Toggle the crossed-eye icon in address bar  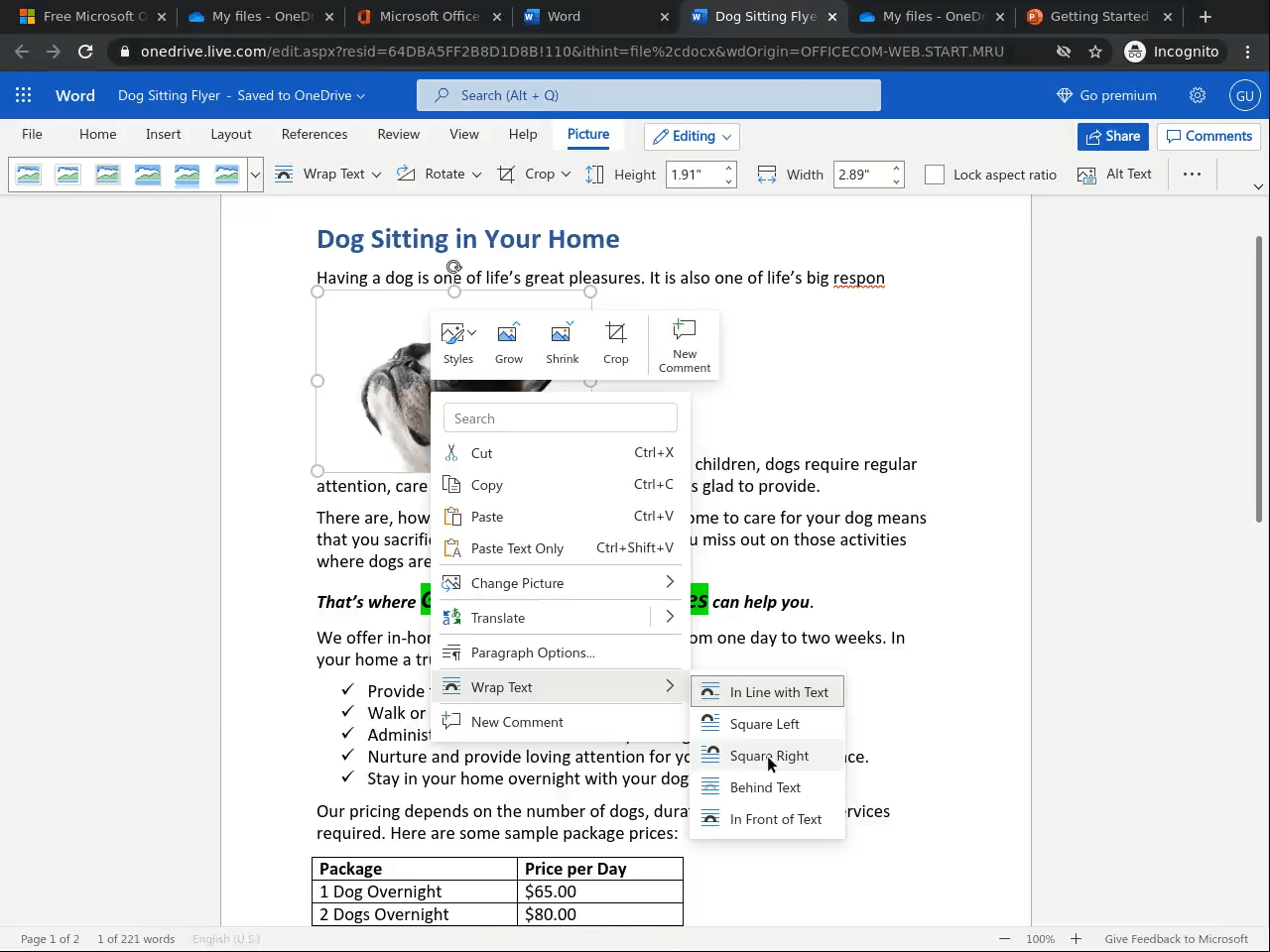pyautogui.click(x=1061, y=52)
